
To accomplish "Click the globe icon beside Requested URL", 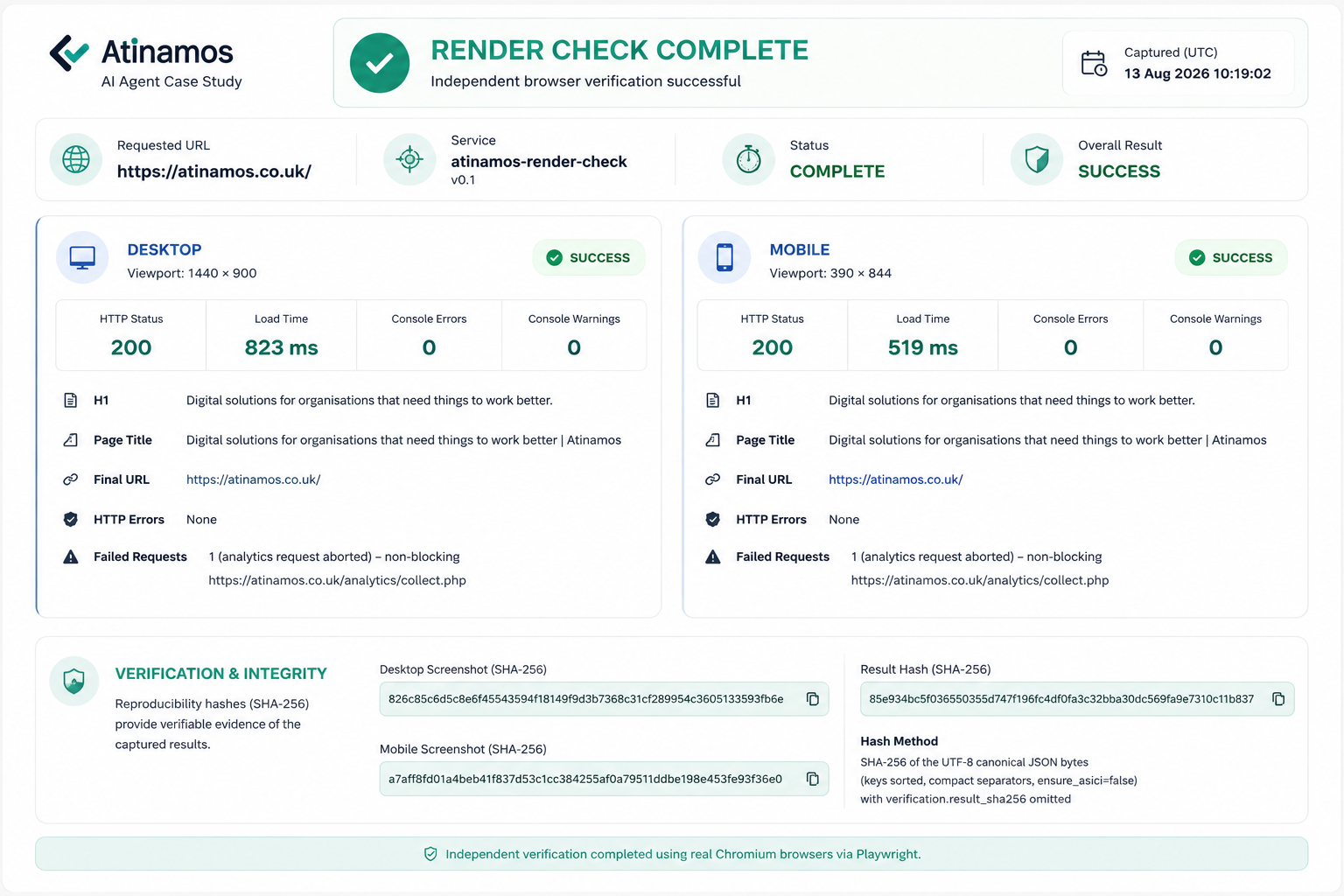I will coord(76,159).
